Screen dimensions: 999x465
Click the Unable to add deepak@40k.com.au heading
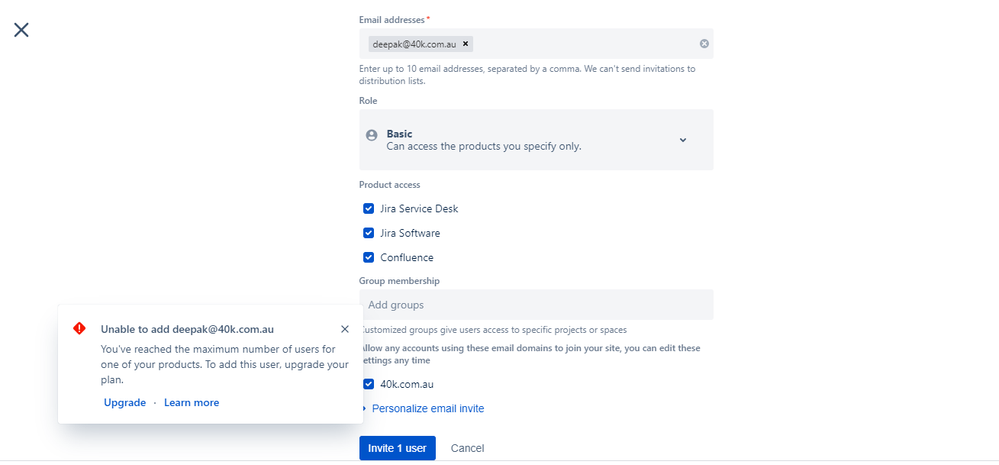(x=187, y=329)
